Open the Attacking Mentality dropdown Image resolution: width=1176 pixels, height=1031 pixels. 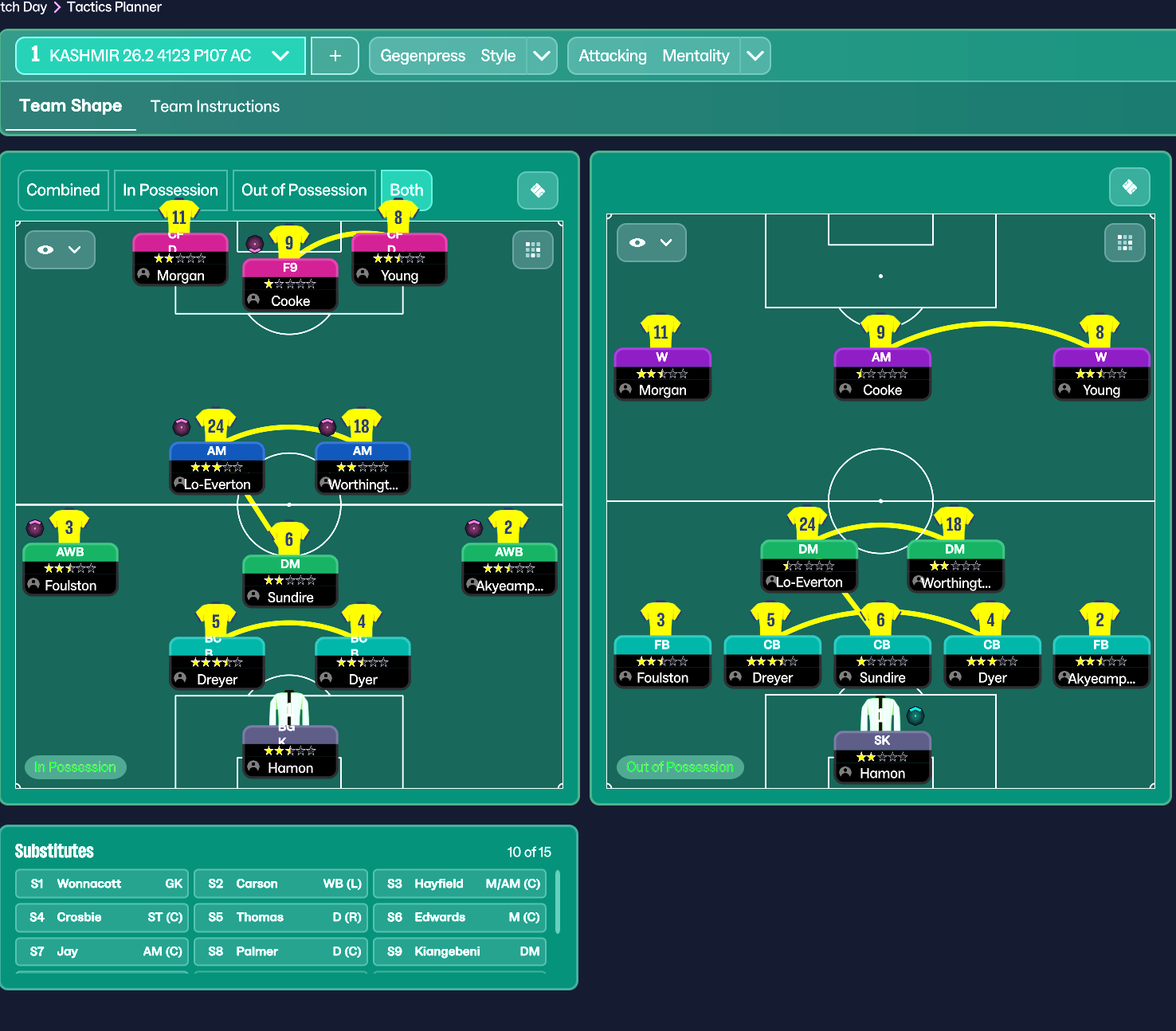[x=755, y=56]
